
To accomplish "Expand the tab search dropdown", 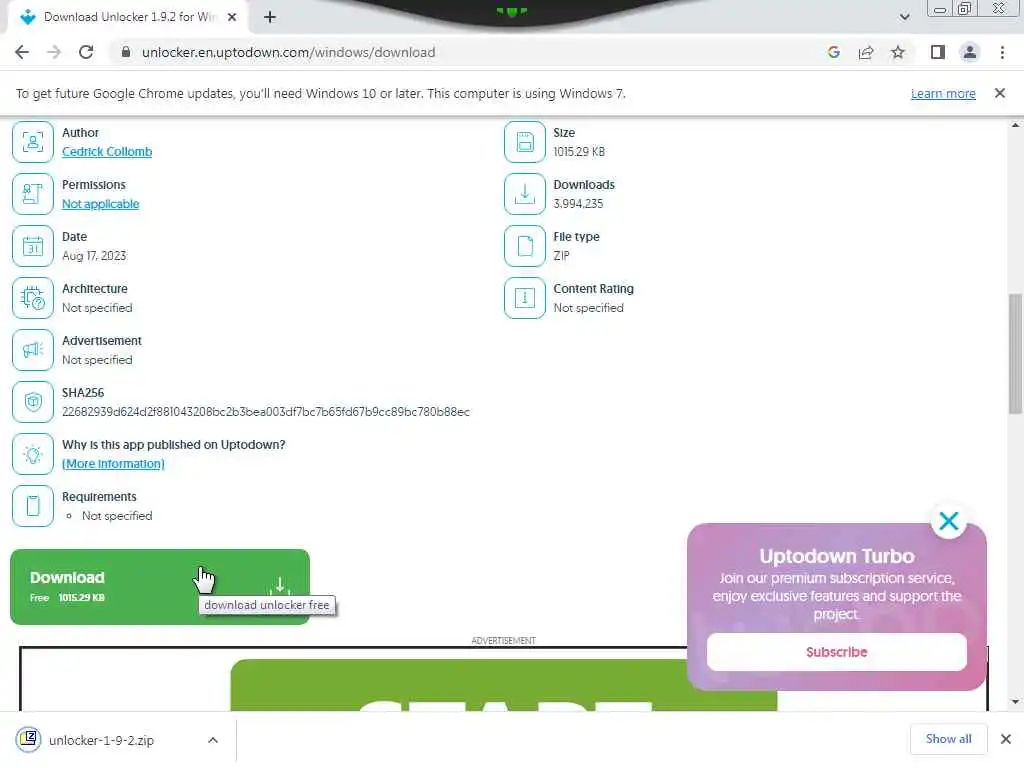I will [x=904, y=17].
